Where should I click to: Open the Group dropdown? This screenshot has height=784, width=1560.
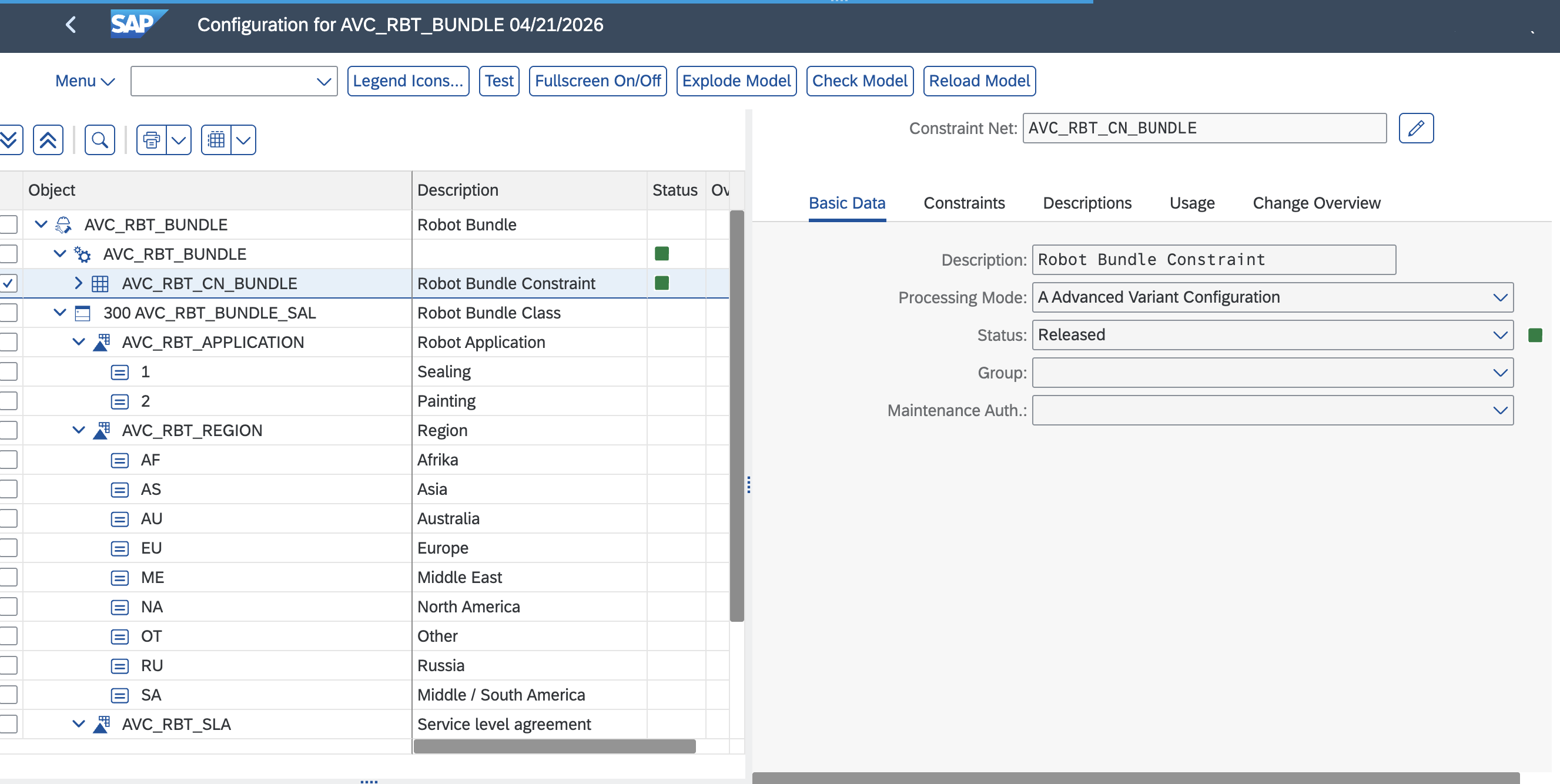tap(1500, 373)
